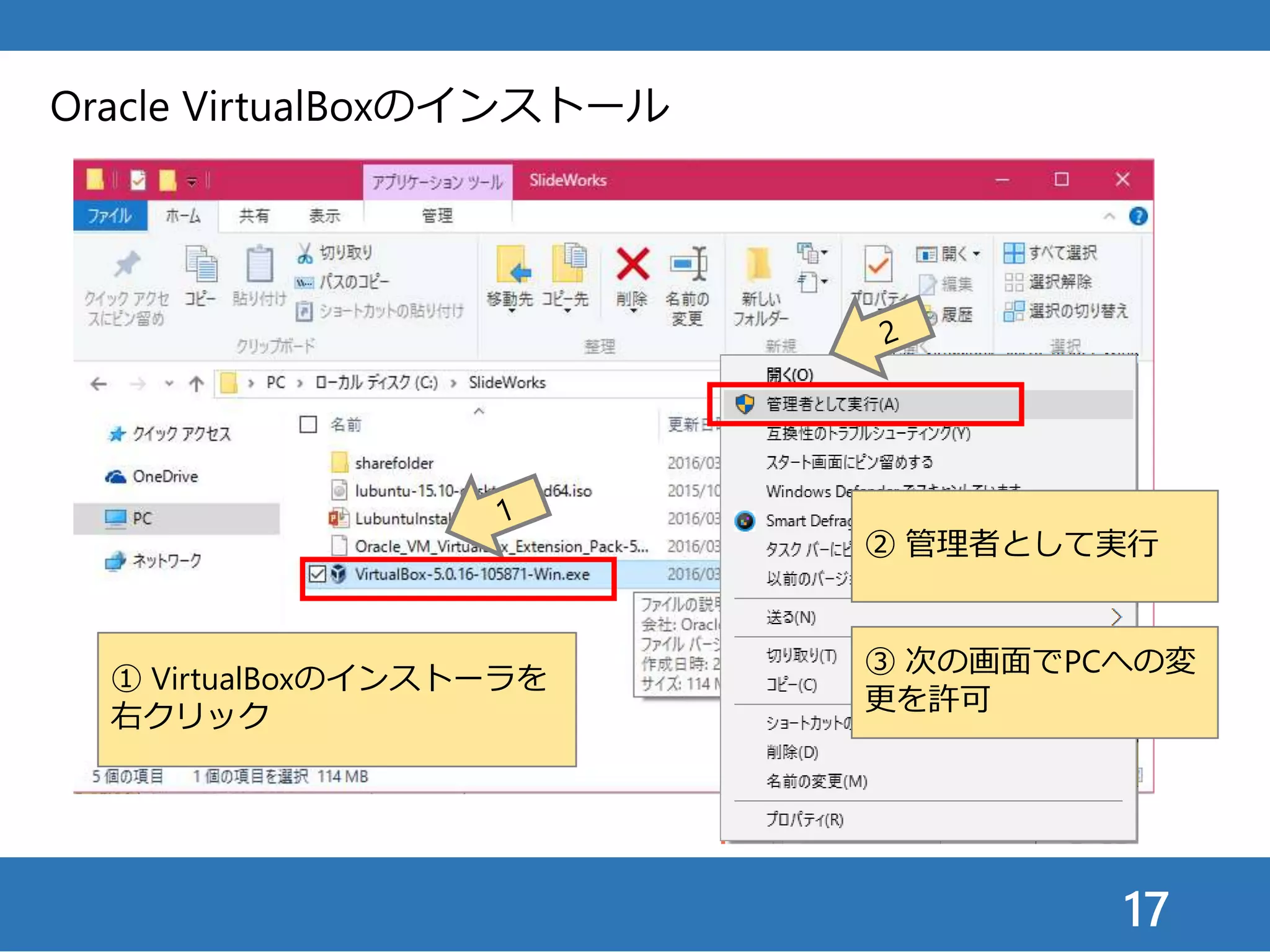Choose Delete (D) in context menu

(x=793, y=752)
